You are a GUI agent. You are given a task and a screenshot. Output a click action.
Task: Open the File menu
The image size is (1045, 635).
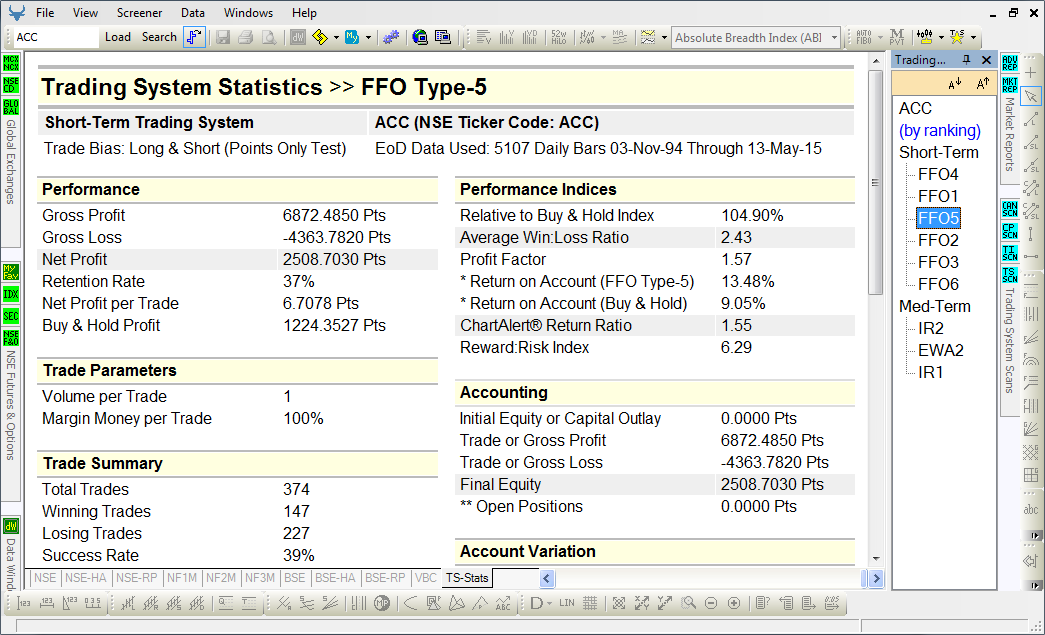45,13
